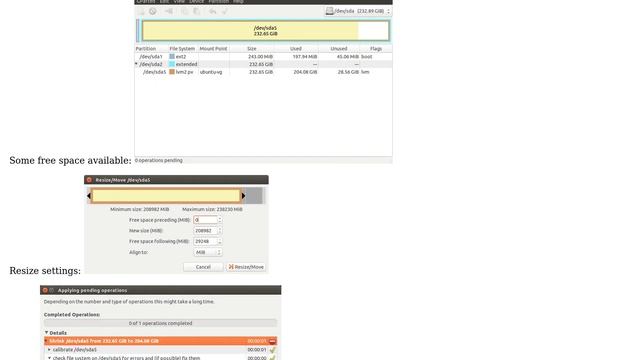Sort by the Mount Point column header
This screenshot has height=360, width=640.
pyautogui.click(x=213, y=49)
